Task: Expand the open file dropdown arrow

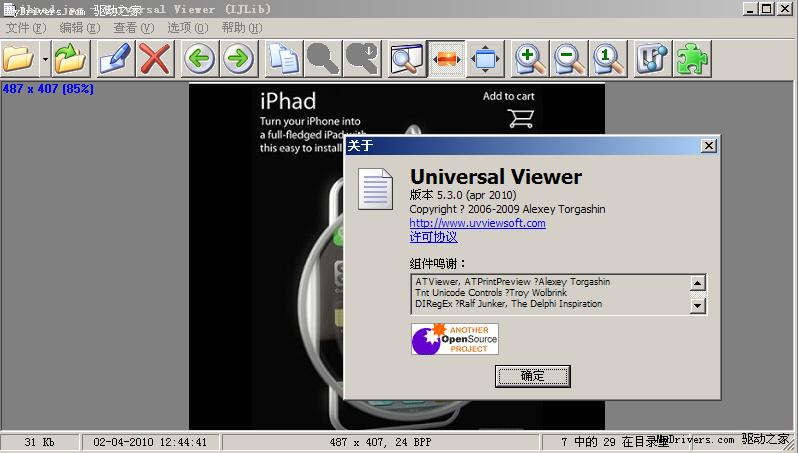Action: [x=45, y=60]
